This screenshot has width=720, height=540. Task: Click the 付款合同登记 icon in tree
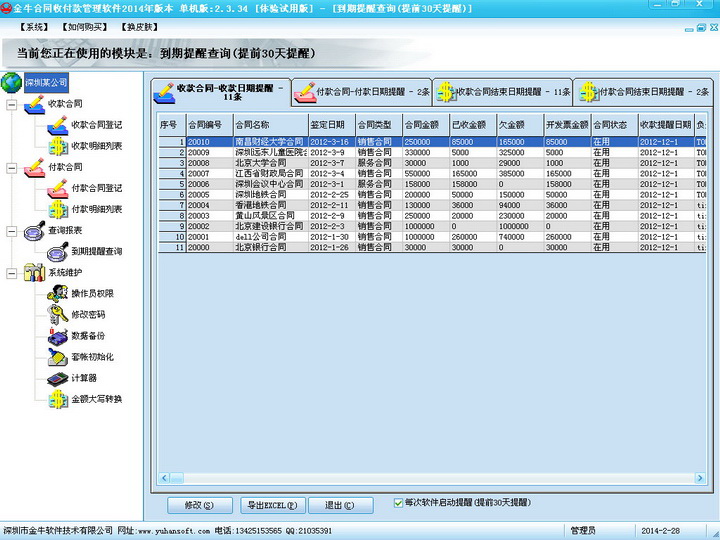[56, 188]
